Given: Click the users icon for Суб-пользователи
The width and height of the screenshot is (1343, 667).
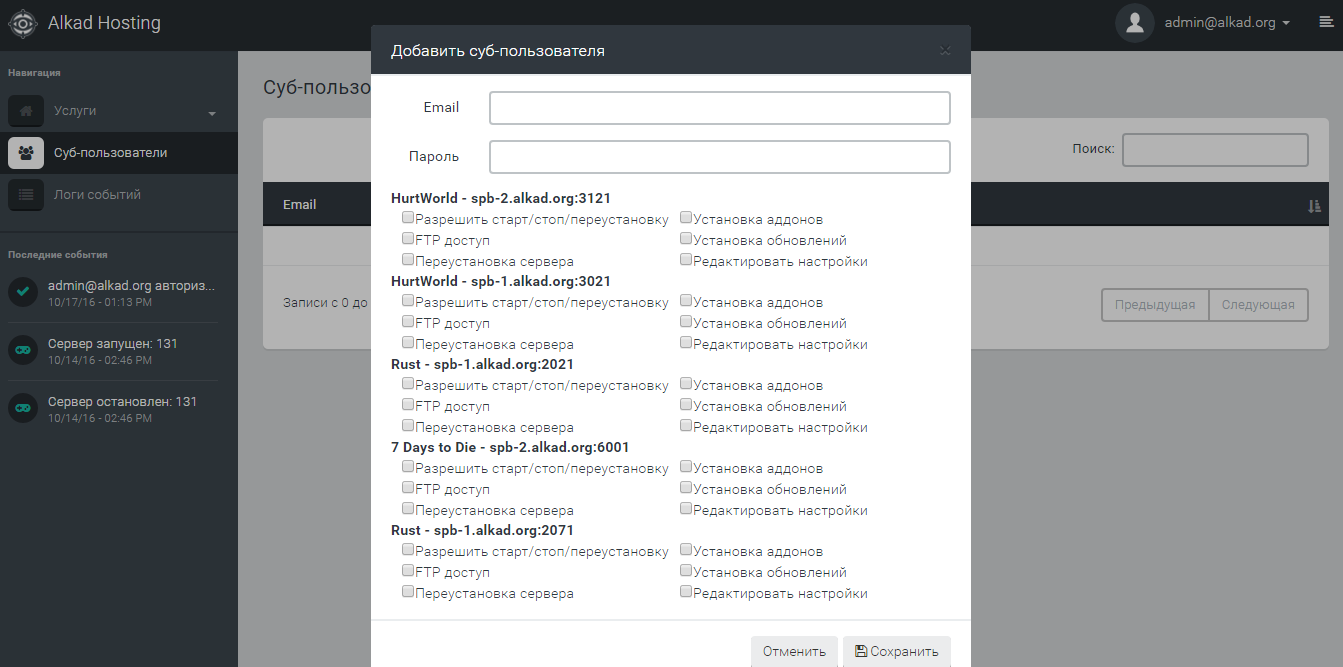Looking at the screenshot, I should pyautogui.click(x=26, y=153).
